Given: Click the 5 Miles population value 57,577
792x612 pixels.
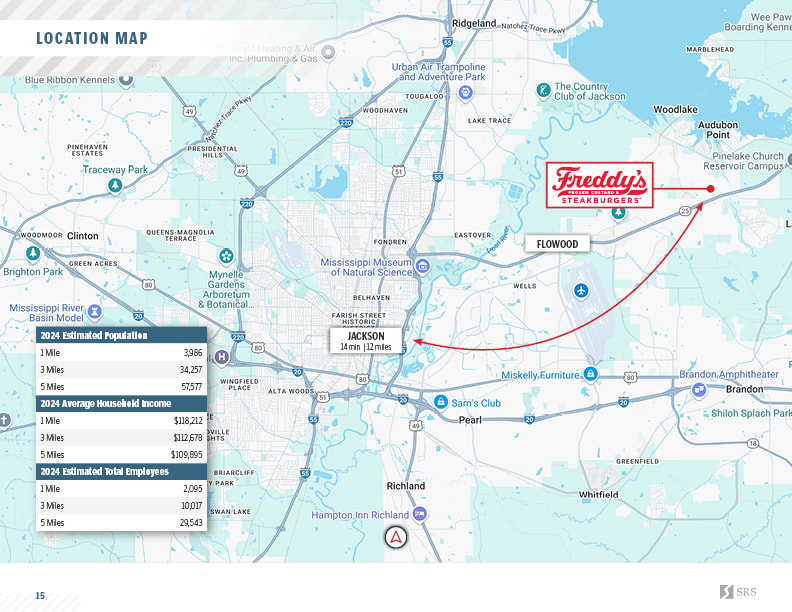Looking at the screenshot, I should click(191, 387).
